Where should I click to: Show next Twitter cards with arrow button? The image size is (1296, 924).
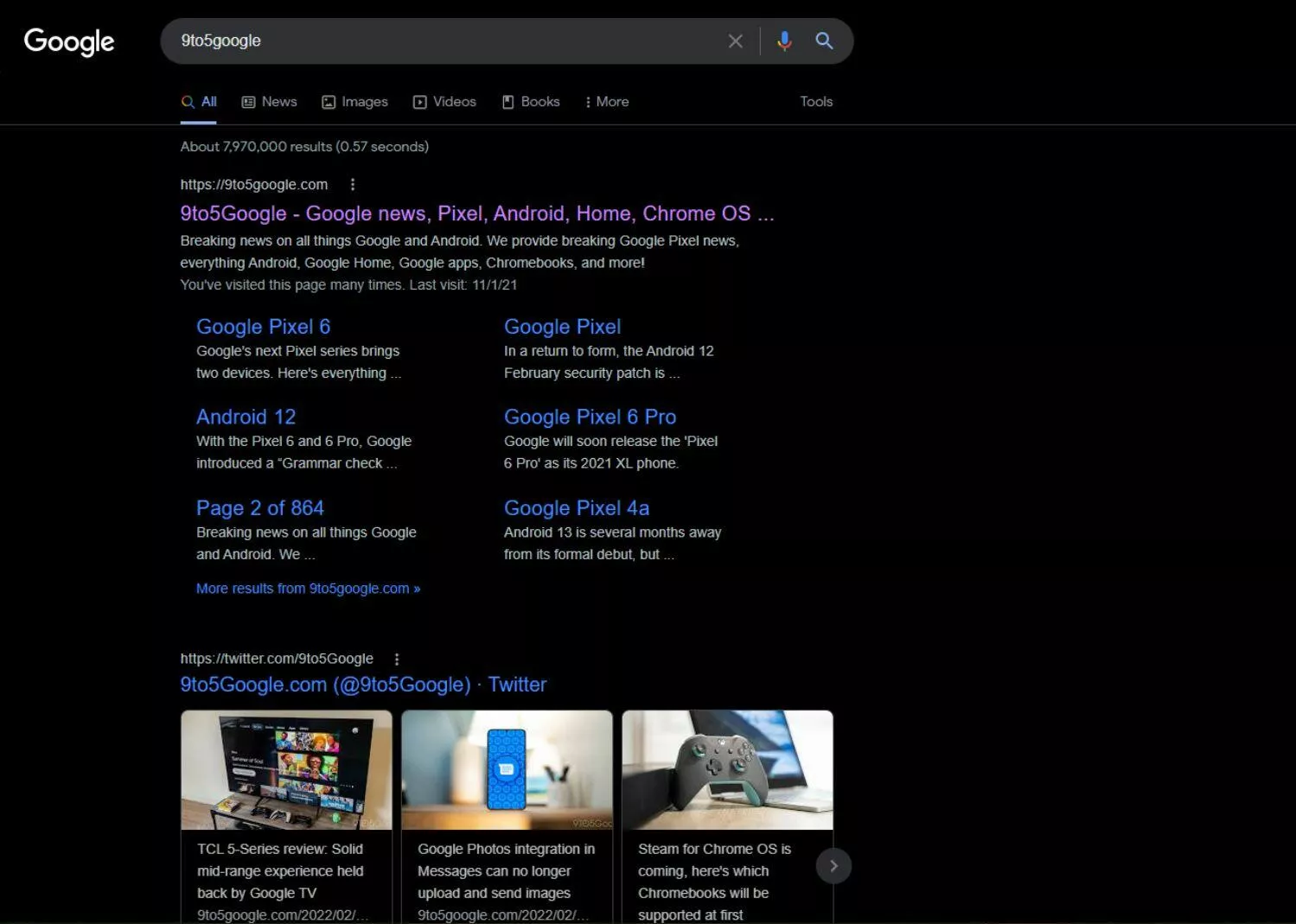point(833,866)
